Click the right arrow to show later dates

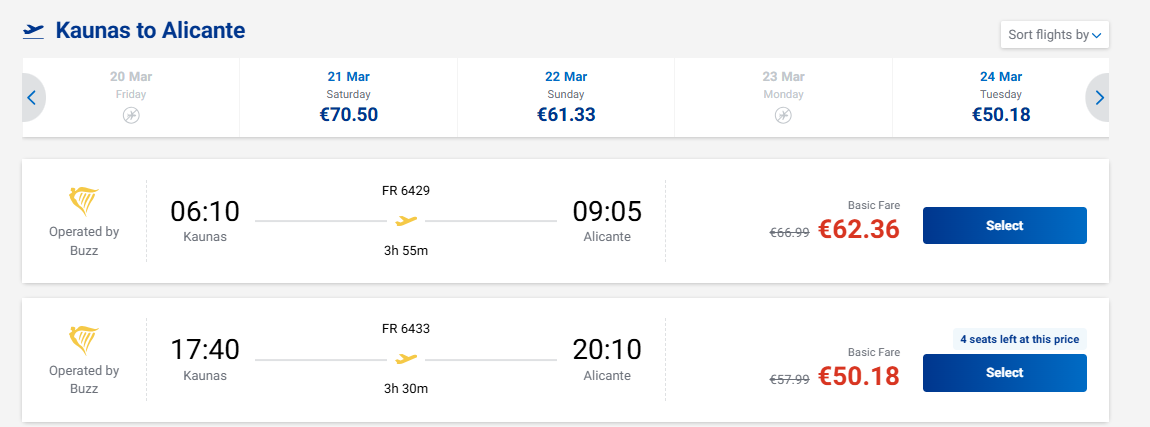coord(1099,98)
